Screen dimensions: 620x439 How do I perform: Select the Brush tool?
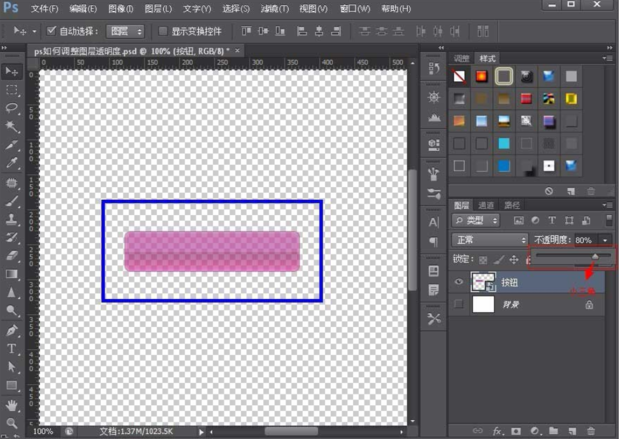pyautogui.click(x=11, y=201)
